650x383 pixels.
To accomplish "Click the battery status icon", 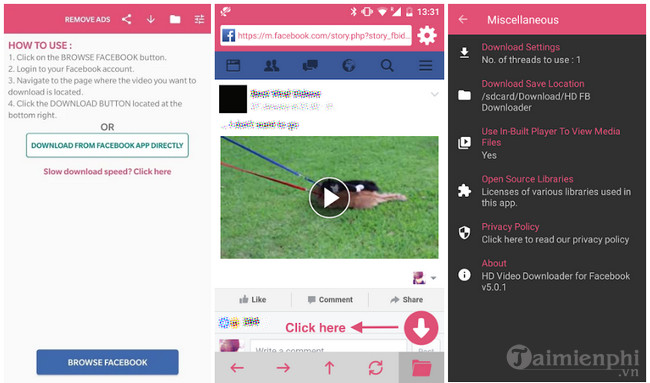I will [409, 12].
